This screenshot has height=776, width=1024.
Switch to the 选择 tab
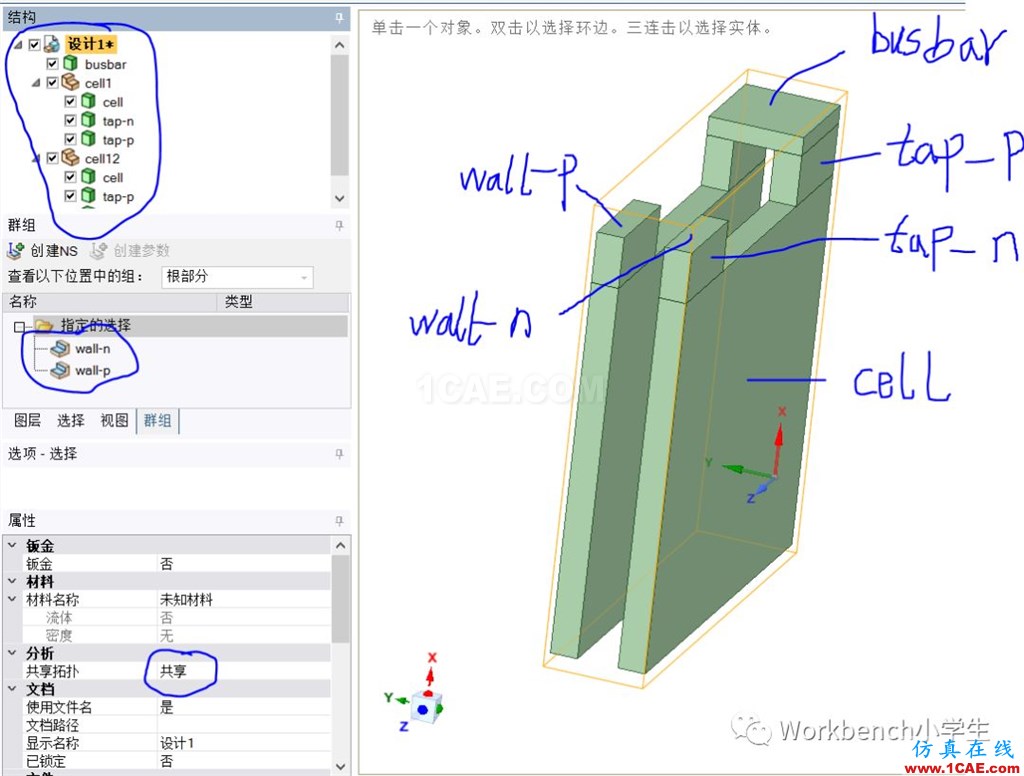(71, 421)
